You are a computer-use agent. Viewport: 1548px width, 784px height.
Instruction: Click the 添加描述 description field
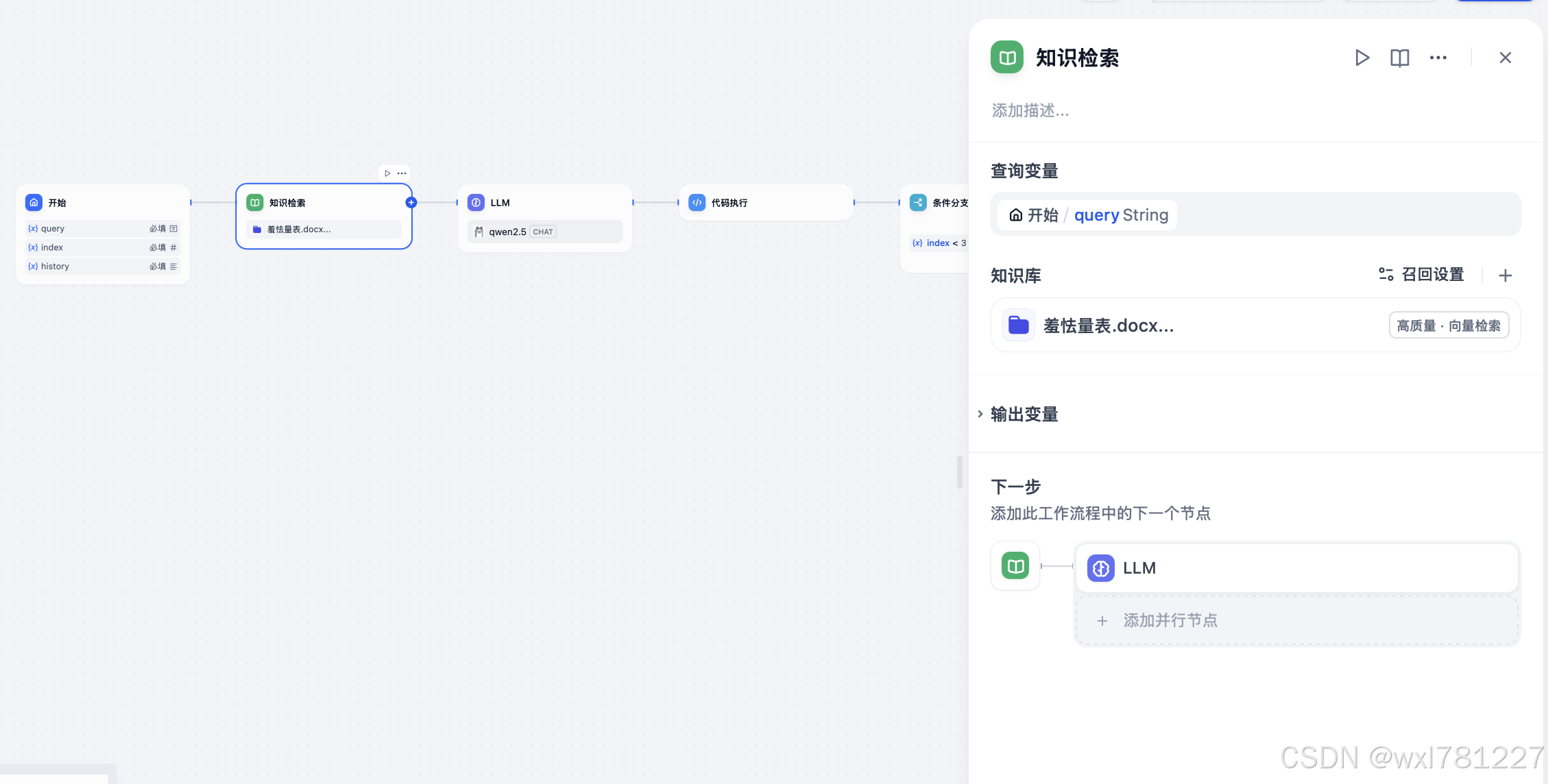point(1030,110)
